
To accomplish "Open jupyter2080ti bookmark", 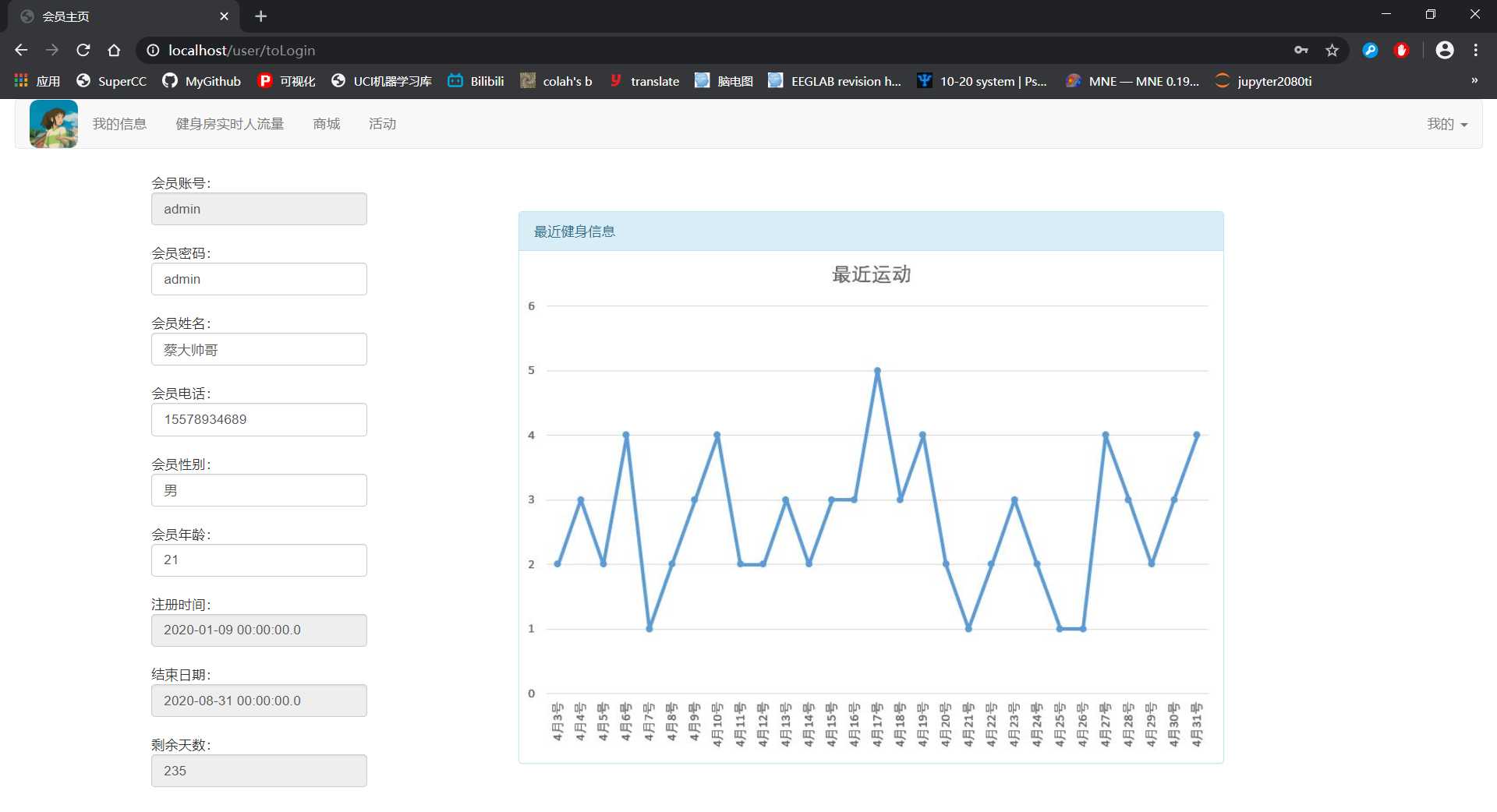I will tap(1263, 81).
